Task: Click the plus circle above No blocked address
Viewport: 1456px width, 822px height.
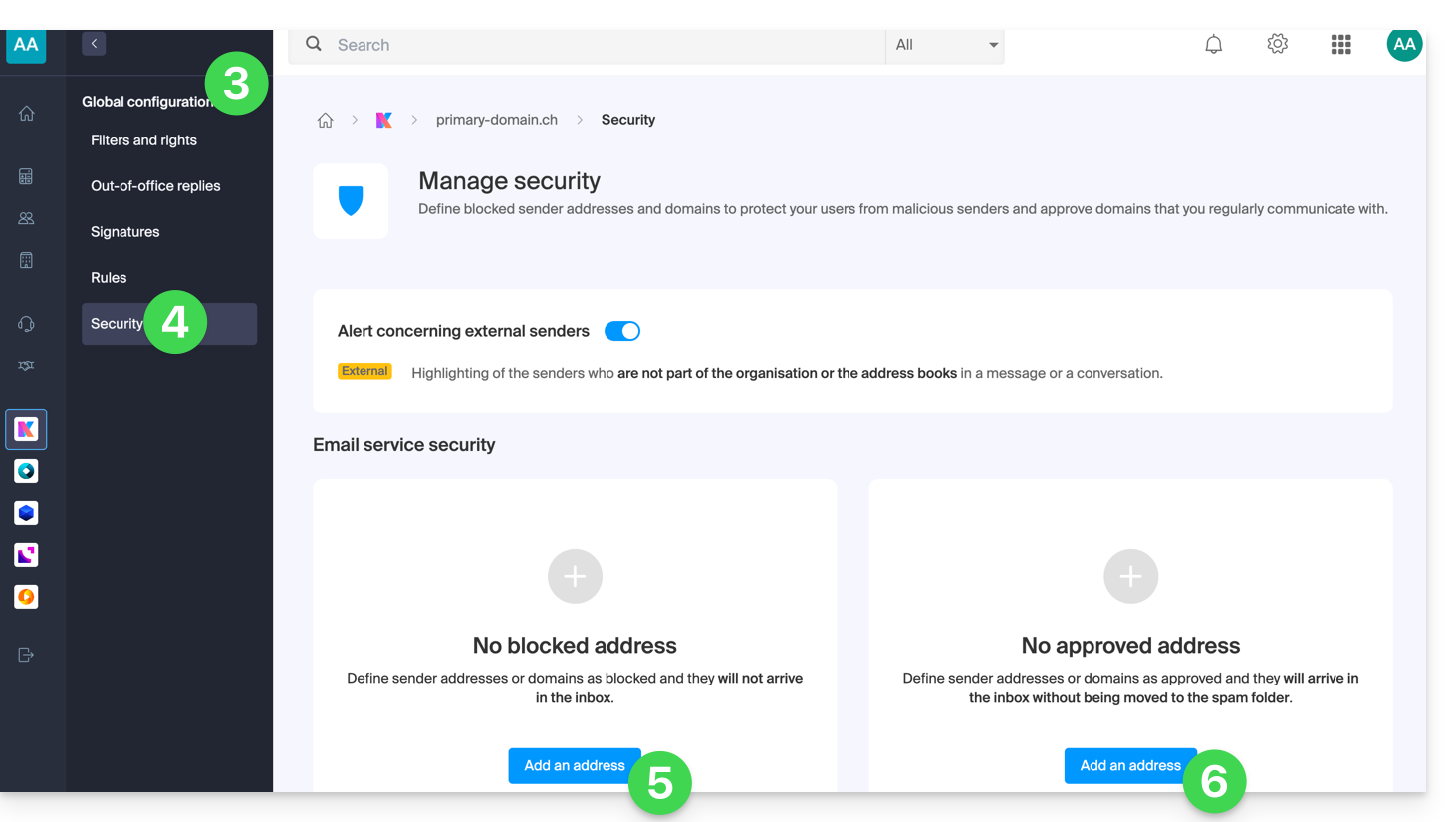Action: click(575, 576)
